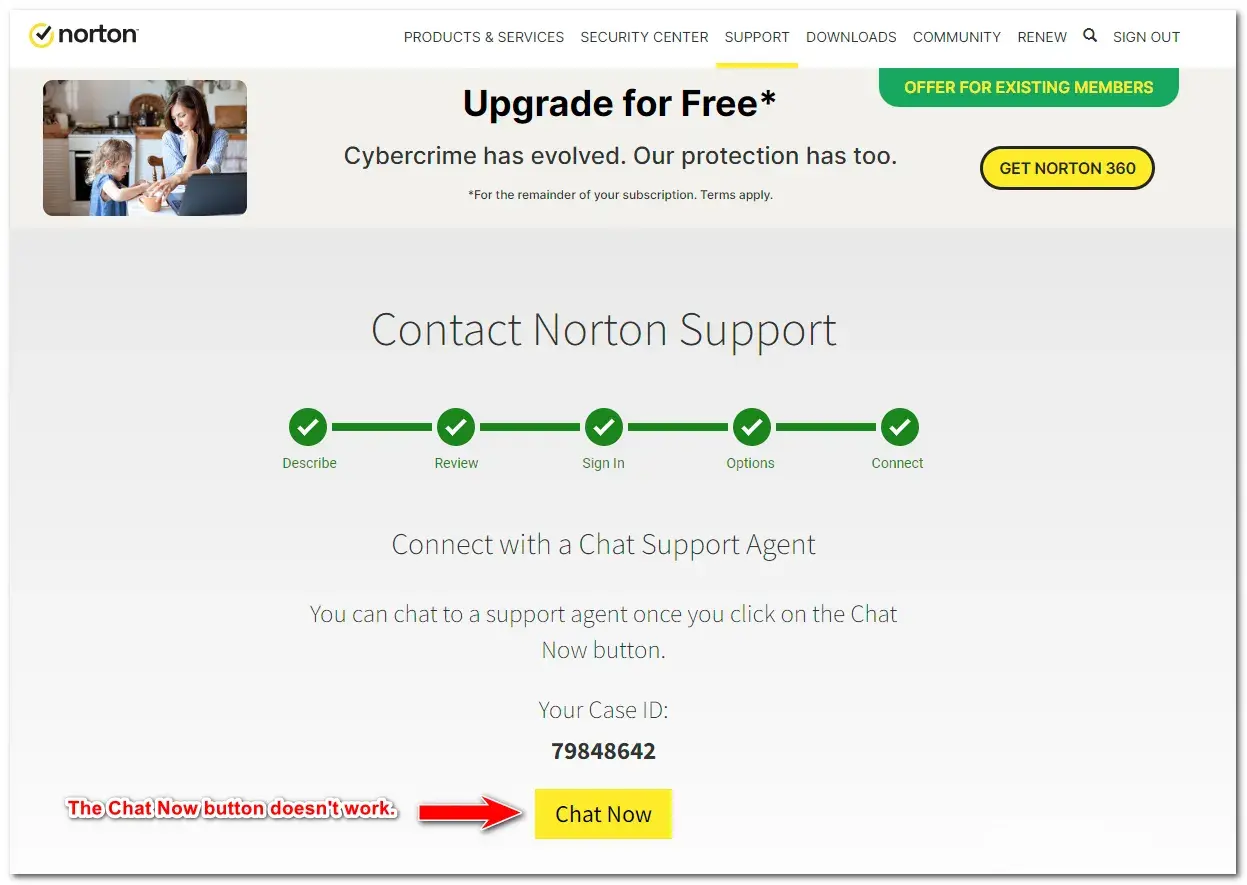Screen dimensions: 1247x885
Task: Click Sign Out
Action: pos(1146,37)
